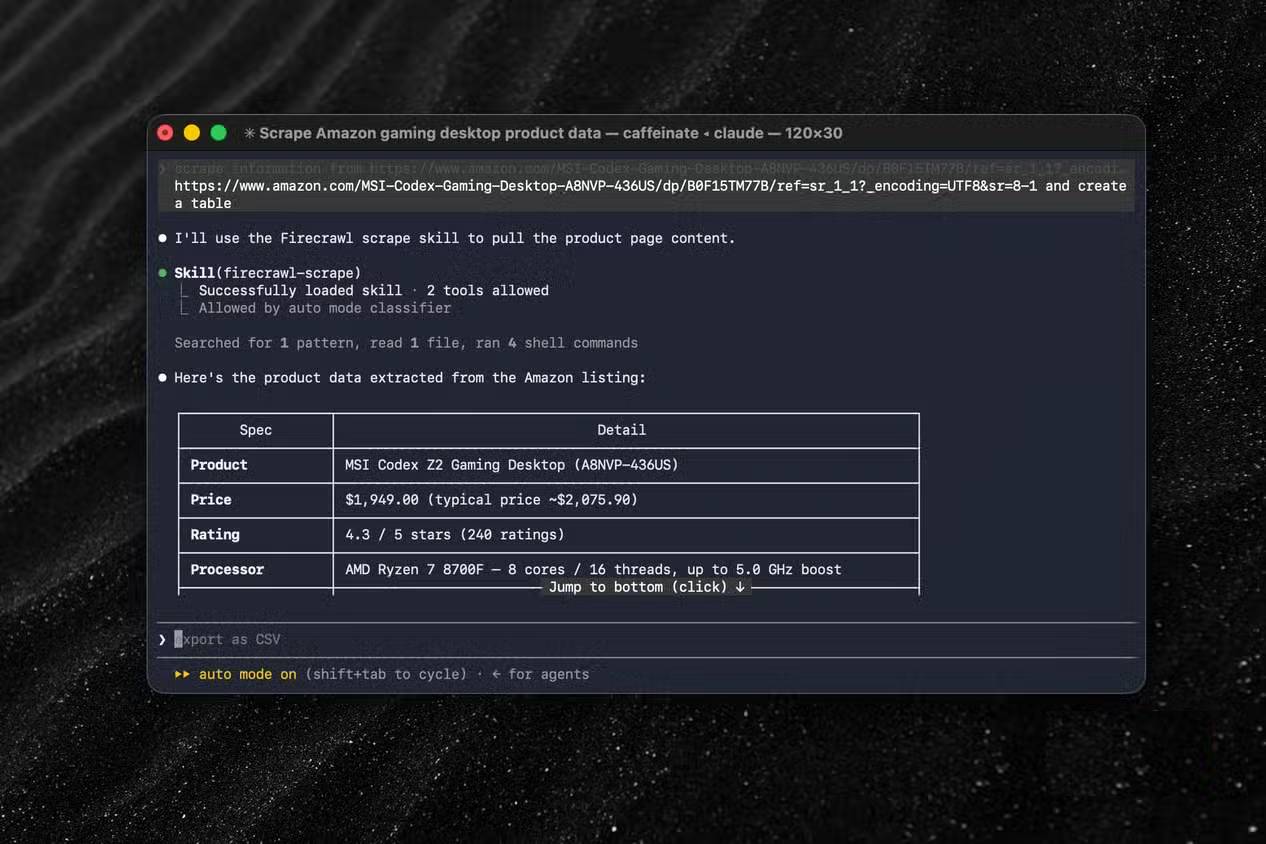Click '← for agents' hint in status line
Viewport: 1266px width, 844px height.
point(540,674)
